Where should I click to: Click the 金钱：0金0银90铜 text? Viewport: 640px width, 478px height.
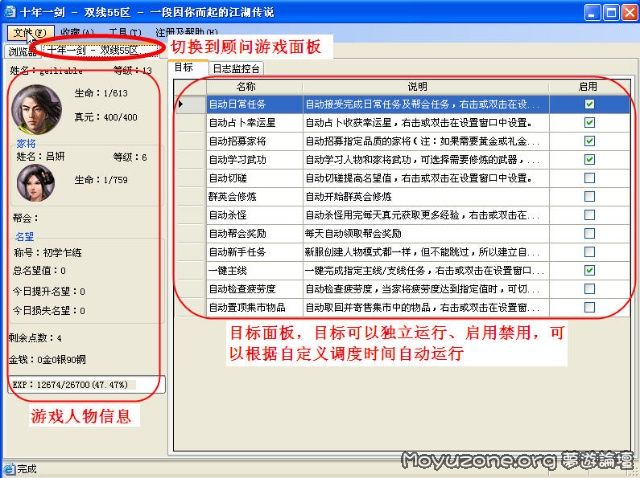tap(47, 360)
